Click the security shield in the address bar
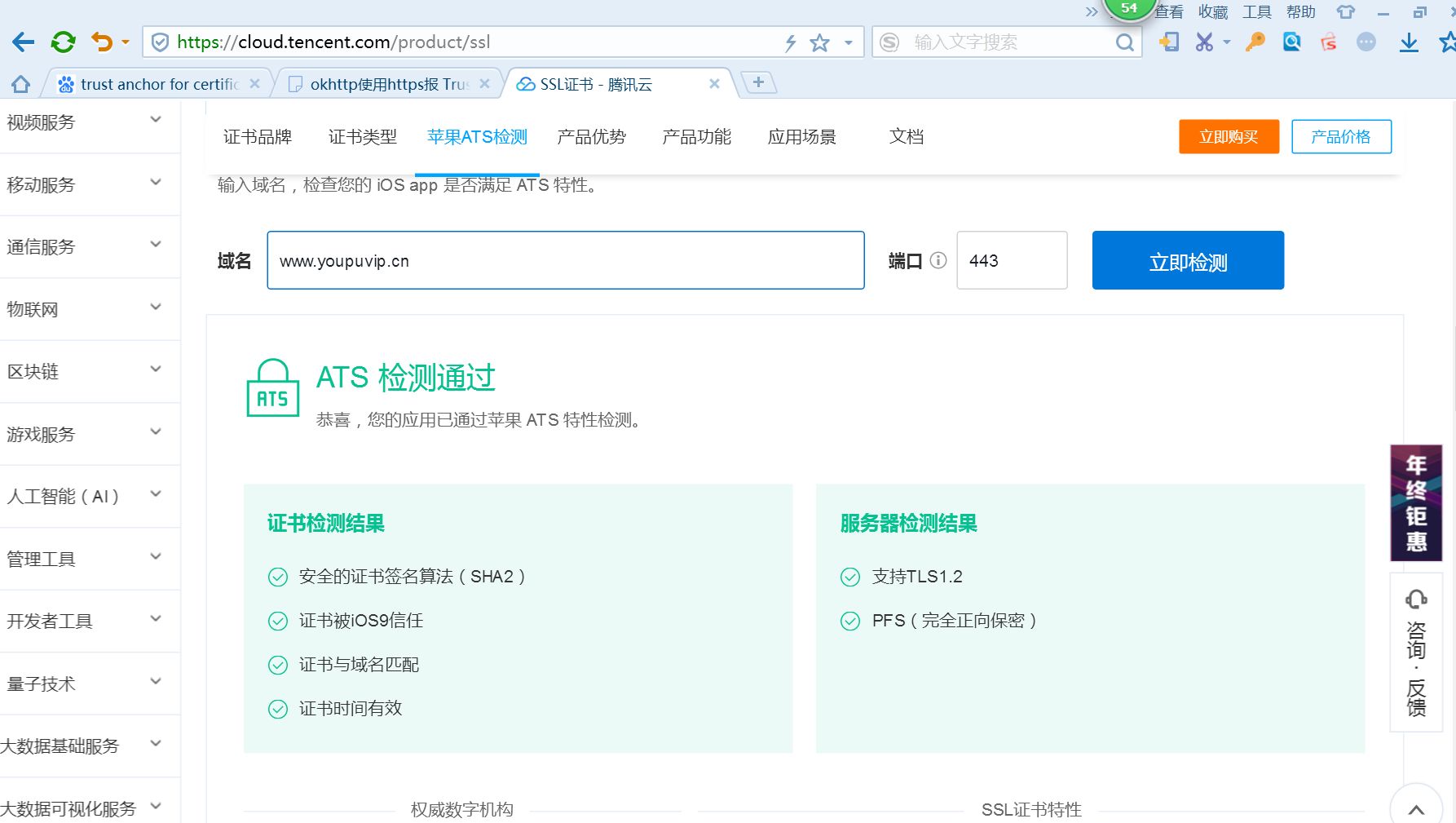The height and width of the screenshot is (823, 1456). [161, 42]
